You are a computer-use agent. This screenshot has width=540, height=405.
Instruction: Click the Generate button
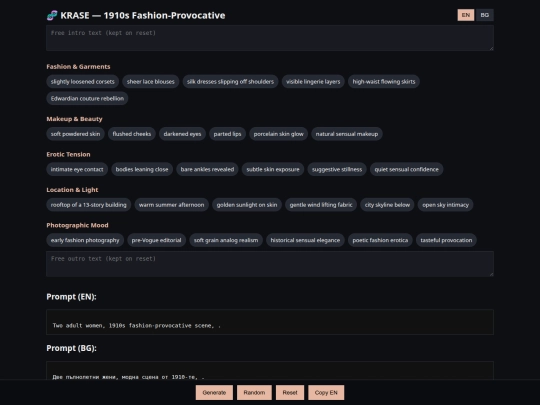click(214, 393)
